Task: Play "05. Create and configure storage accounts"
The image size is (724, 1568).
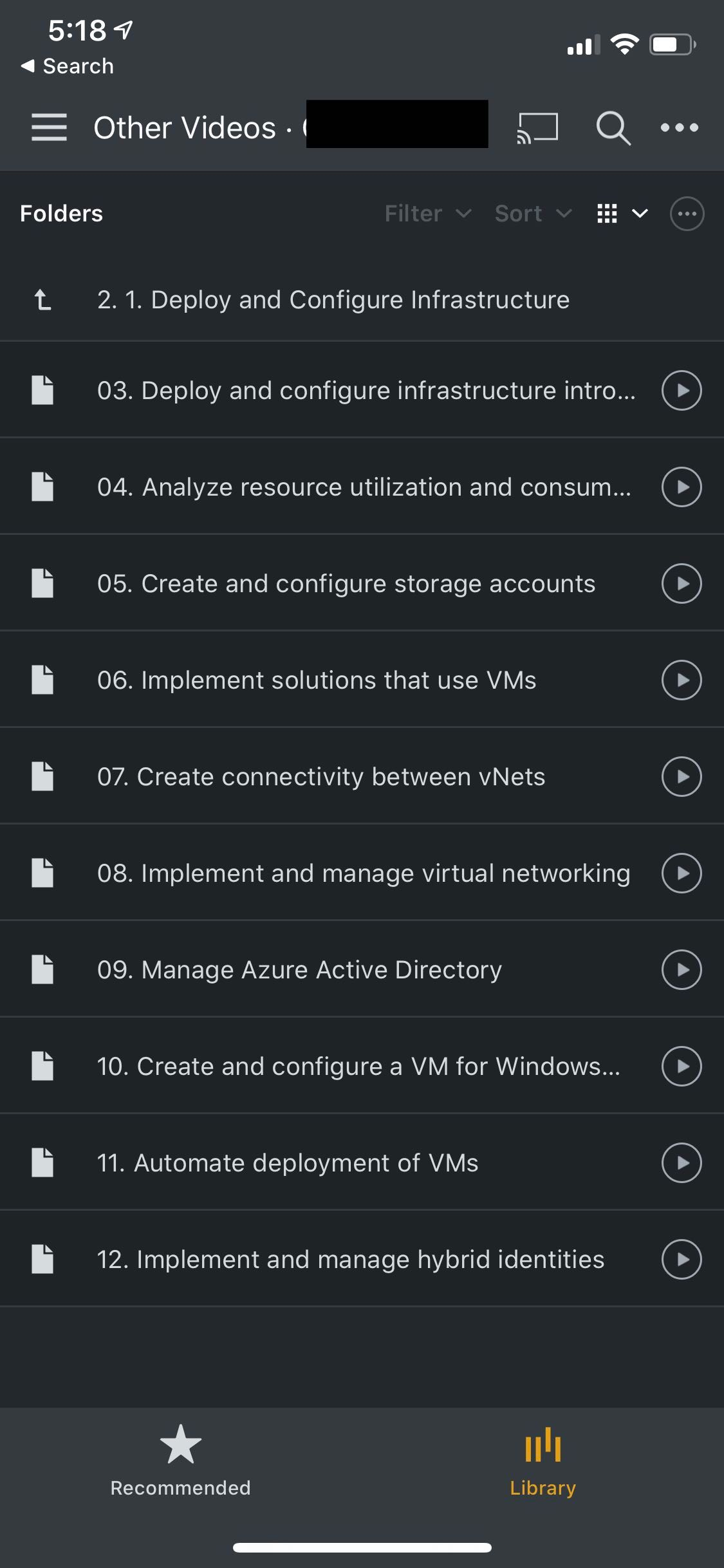Action: pyautogui.click(x=681, y=583)
